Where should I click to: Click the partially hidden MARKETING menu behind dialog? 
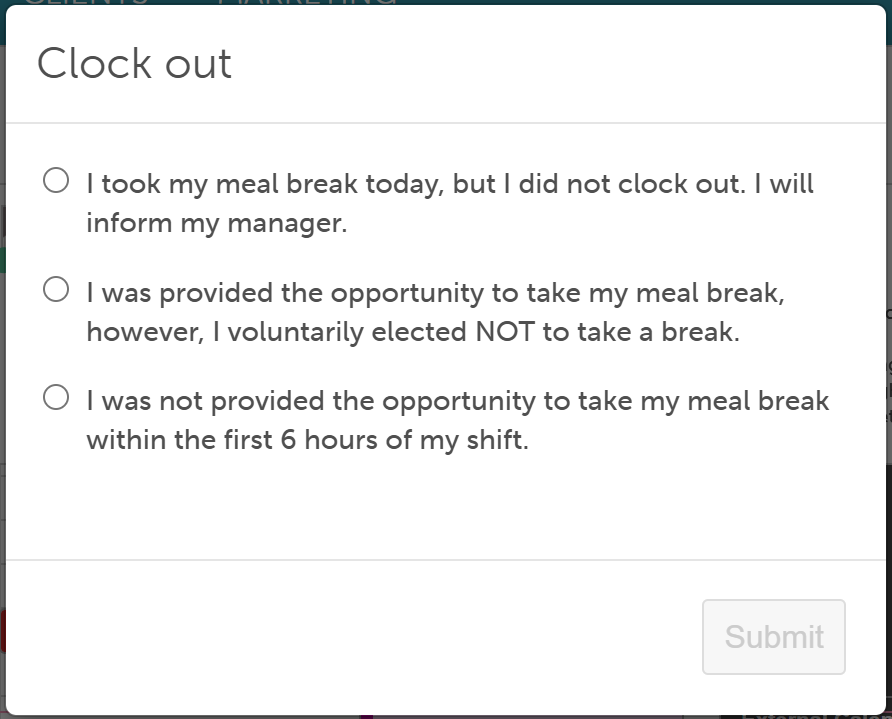coord(307,2)
